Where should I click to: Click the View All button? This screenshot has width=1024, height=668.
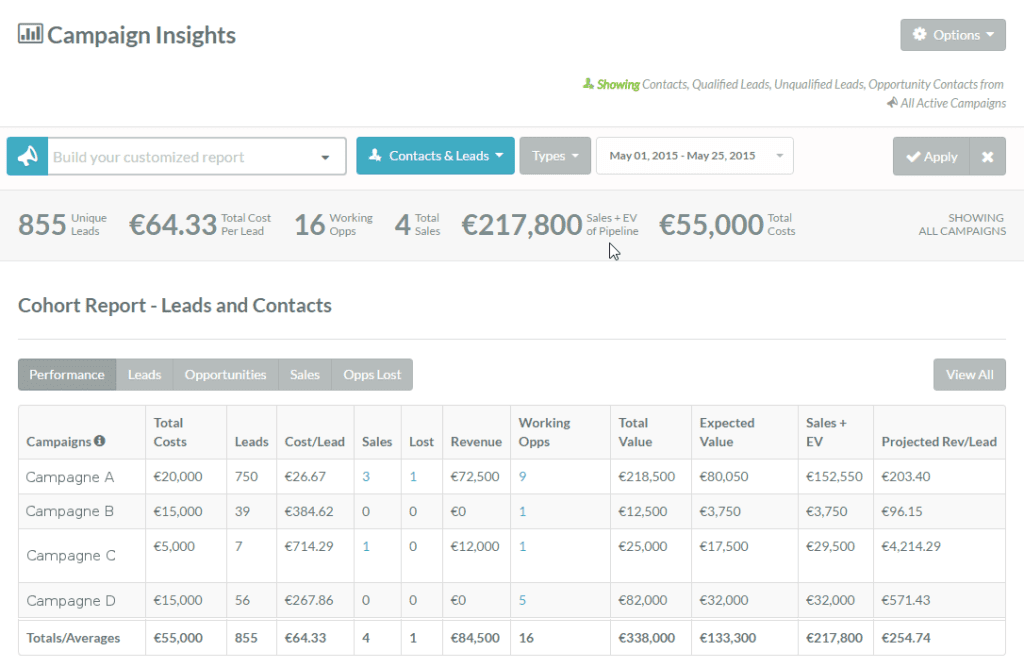(969, 374)
